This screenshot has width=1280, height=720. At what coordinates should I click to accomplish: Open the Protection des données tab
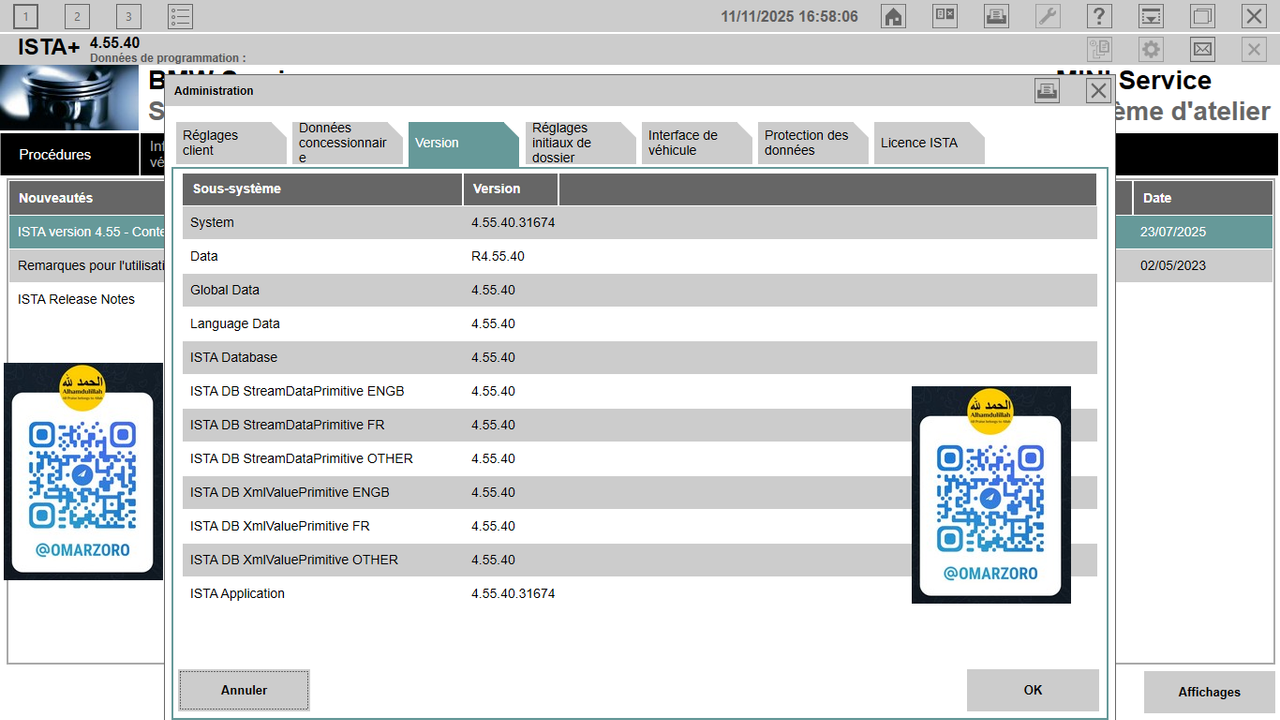813,143
